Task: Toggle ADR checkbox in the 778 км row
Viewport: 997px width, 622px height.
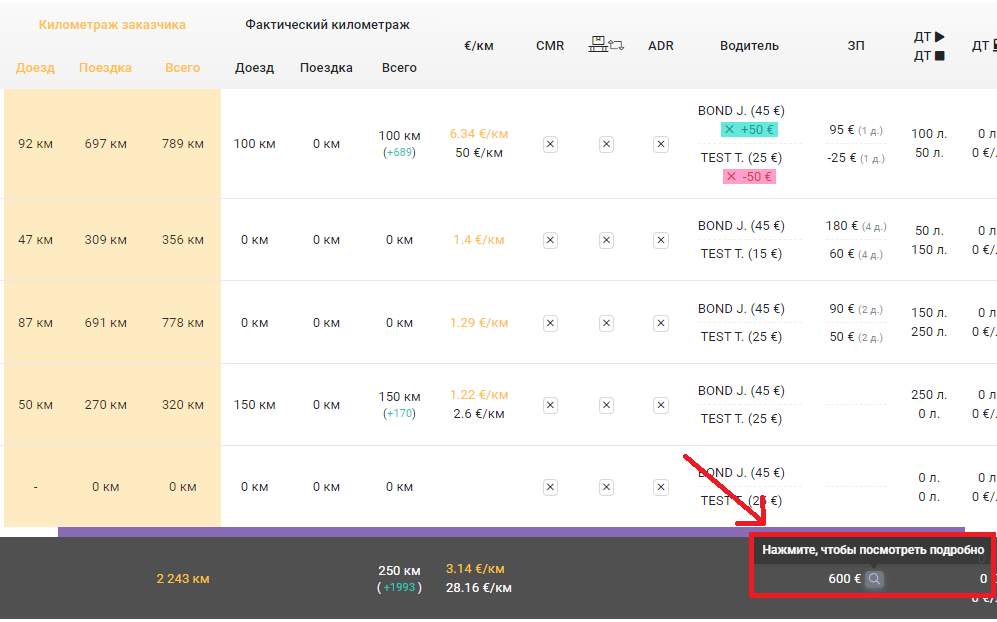Action: point(661,323)
